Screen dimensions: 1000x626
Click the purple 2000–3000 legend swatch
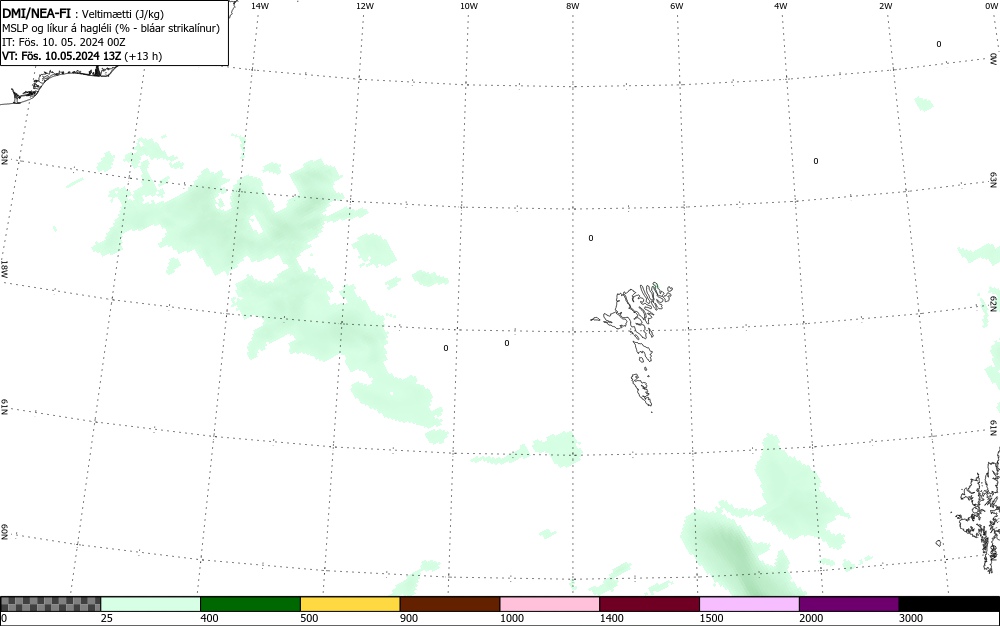pos(849,604)
